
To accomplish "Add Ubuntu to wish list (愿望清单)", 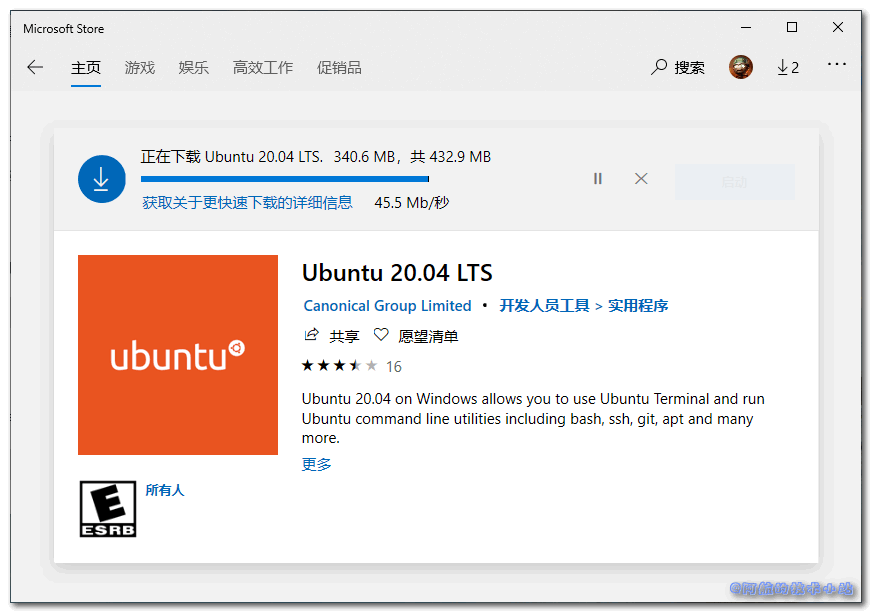I will [x=416, y=336].
